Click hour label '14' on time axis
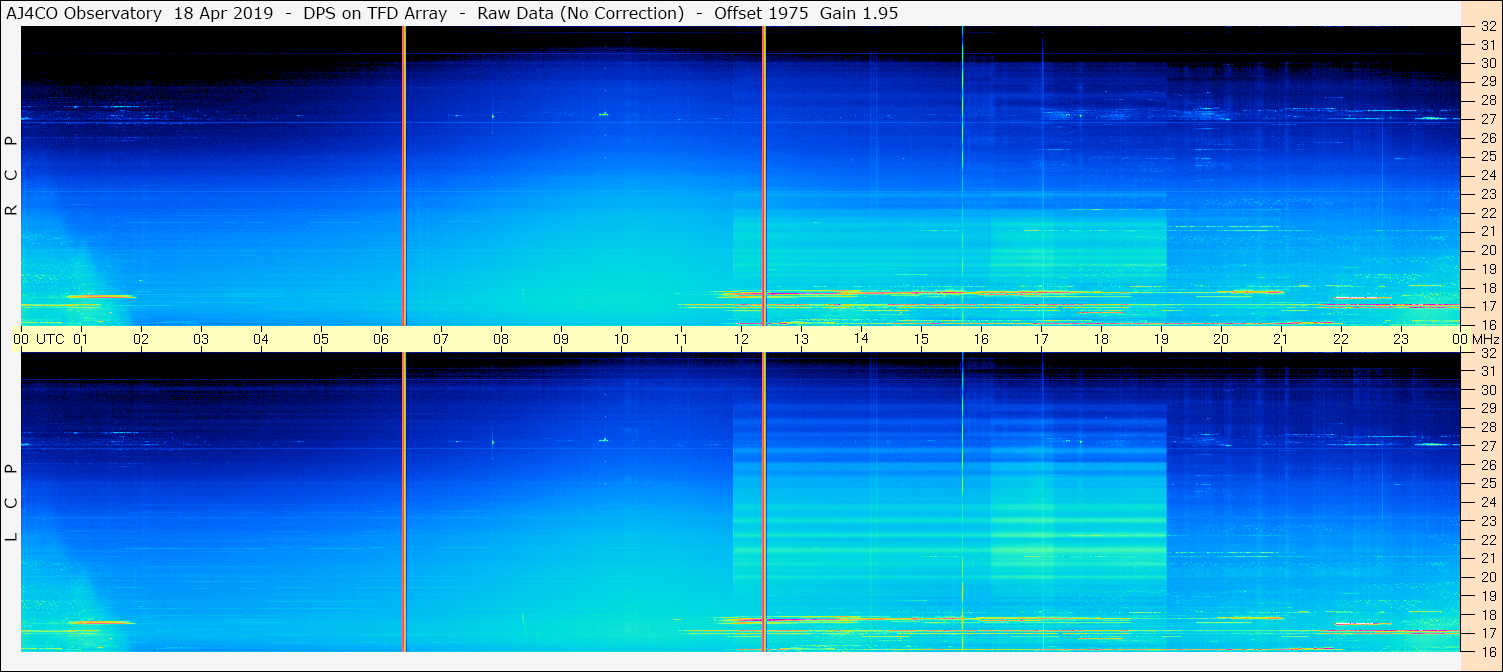 pos(861,339)
